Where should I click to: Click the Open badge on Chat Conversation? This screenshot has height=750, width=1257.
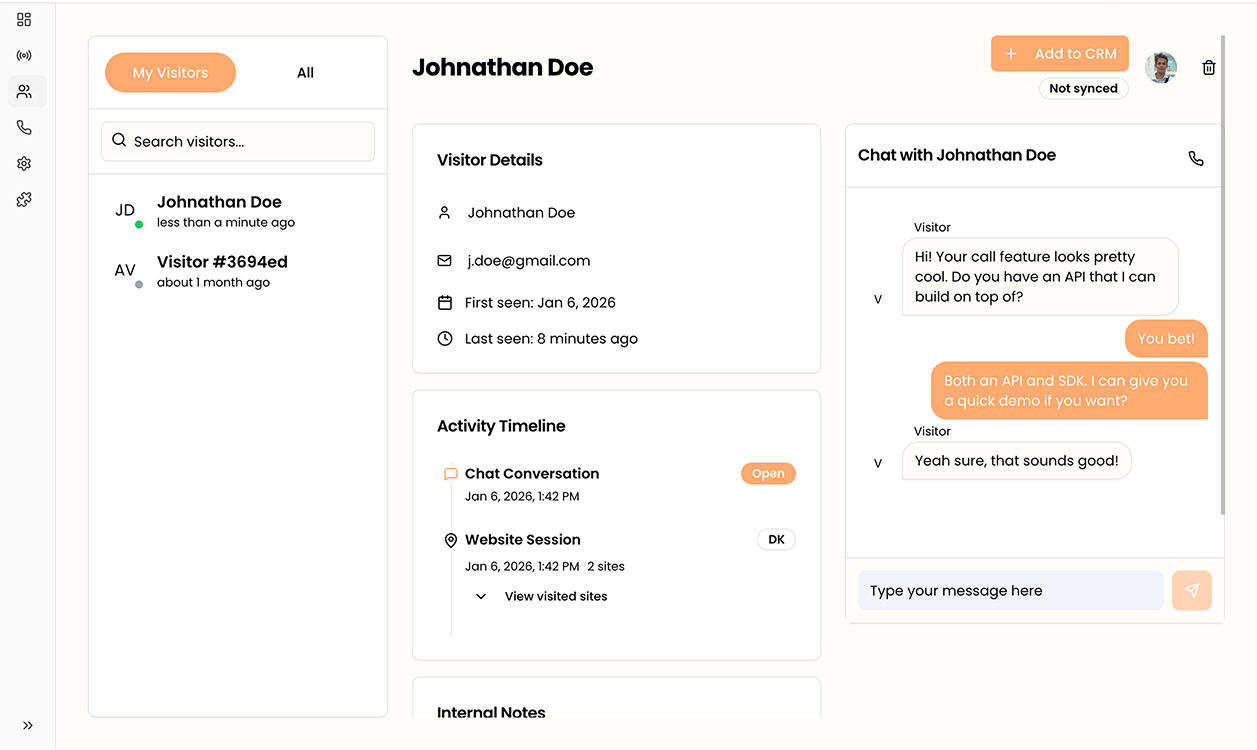coord(768,473)
